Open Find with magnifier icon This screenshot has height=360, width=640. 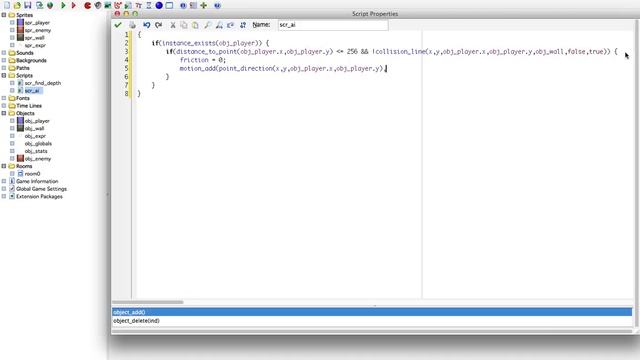[x=207, y=25]
